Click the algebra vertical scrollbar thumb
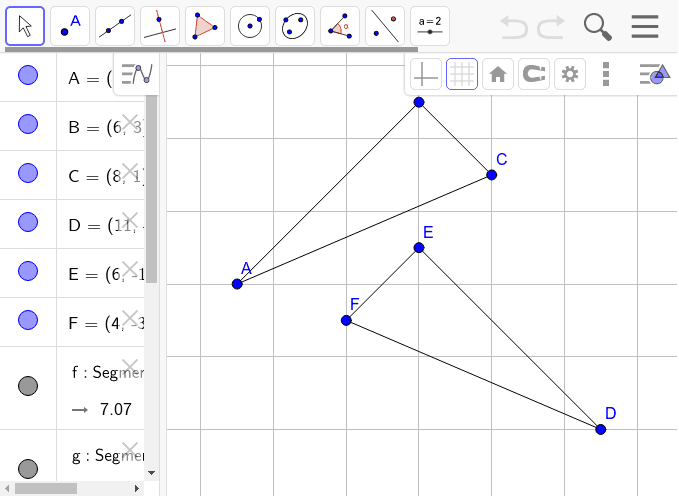The height and width of the screenshot is (498, 679). [x=152, y=189]
